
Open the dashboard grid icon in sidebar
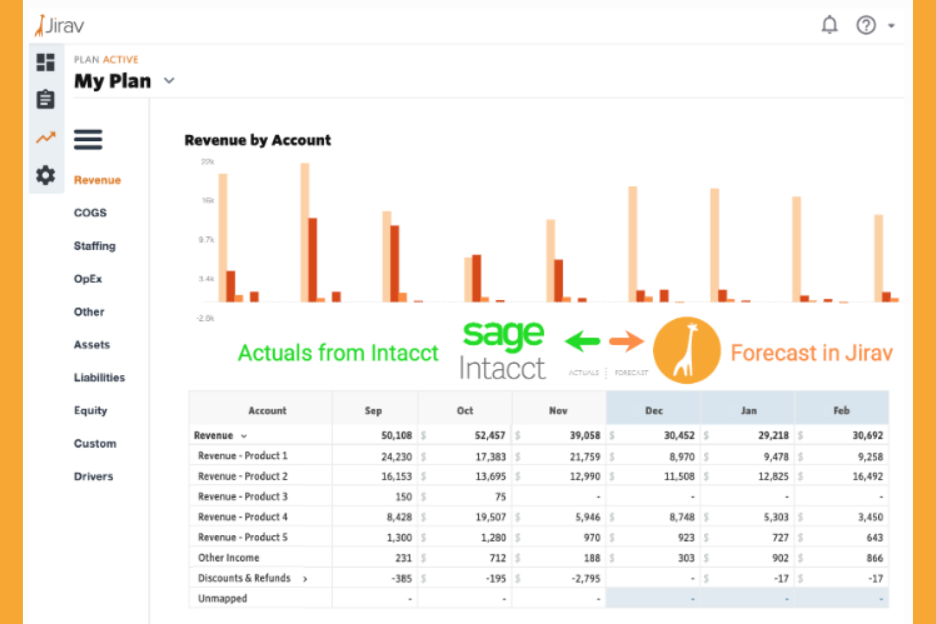[x=46, y=62]
